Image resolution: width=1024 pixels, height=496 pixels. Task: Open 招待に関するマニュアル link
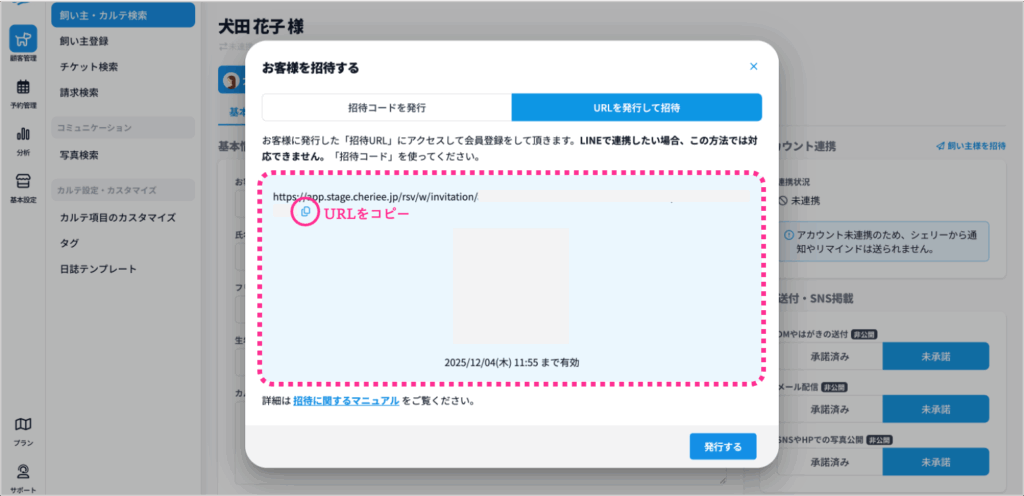coord(346,401)
